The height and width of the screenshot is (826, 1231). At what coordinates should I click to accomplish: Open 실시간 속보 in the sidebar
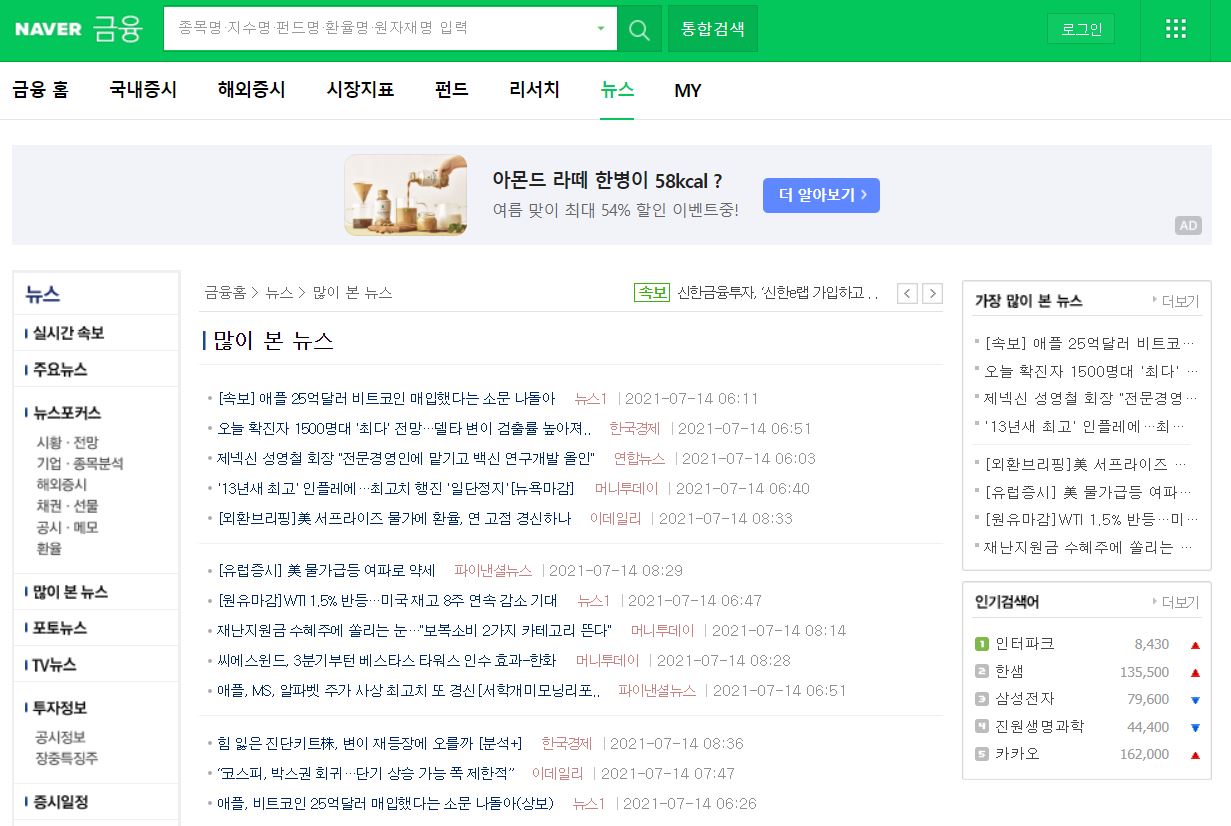[68, 333]
